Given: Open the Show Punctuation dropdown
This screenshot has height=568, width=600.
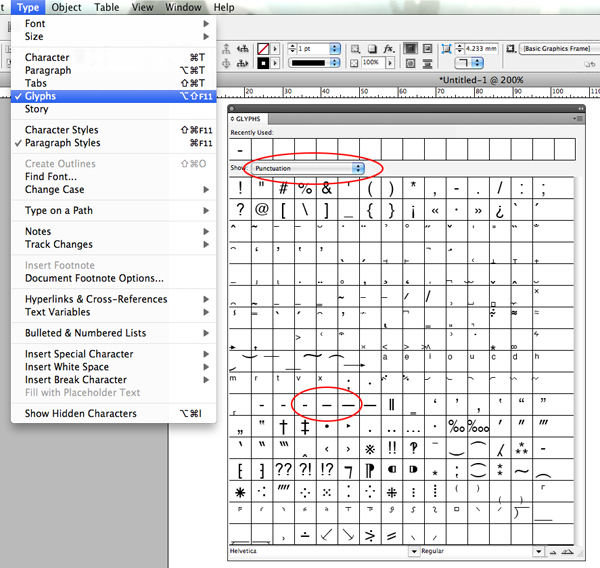Looking at the screenshot, I should tap(308, 168).
